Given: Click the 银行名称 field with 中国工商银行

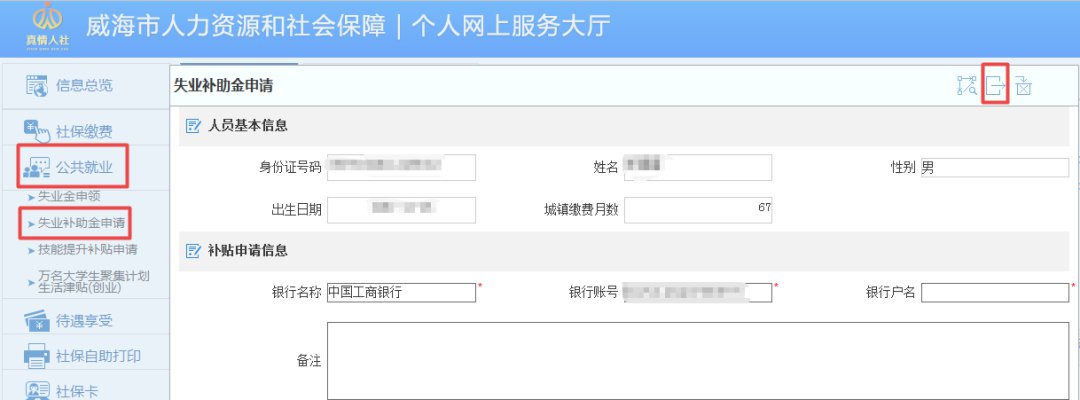Looking at the screenshot, I should tap(402, 292).
